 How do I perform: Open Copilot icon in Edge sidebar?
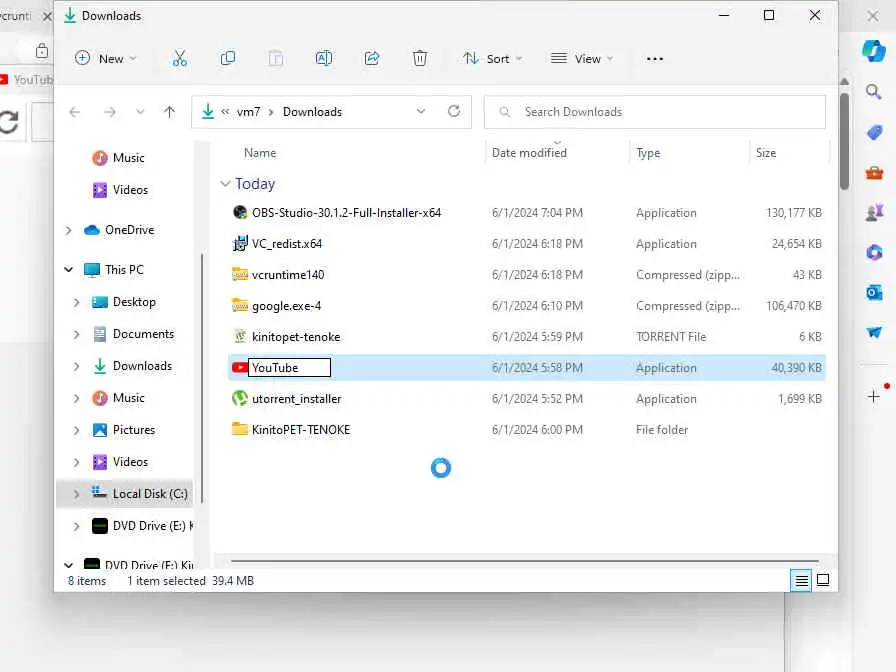[x=874, y=51]
